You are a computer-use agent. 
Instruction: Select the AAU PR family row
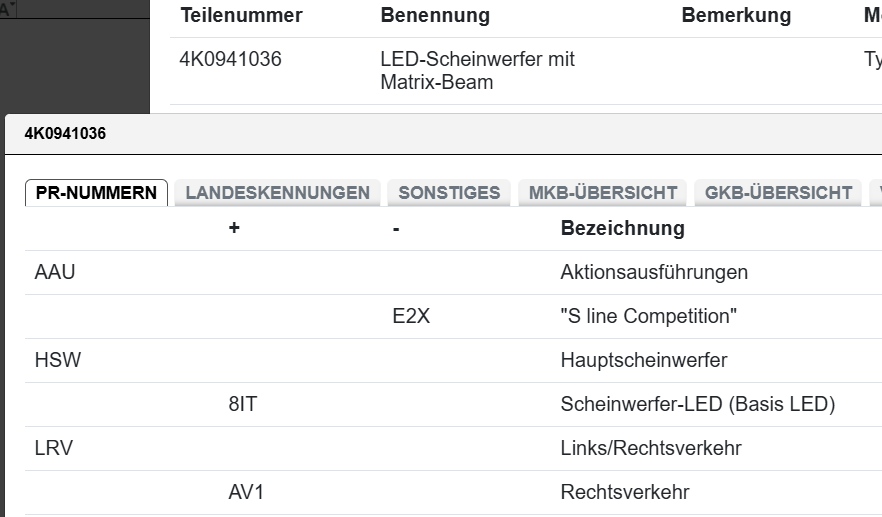pos(55,272)
